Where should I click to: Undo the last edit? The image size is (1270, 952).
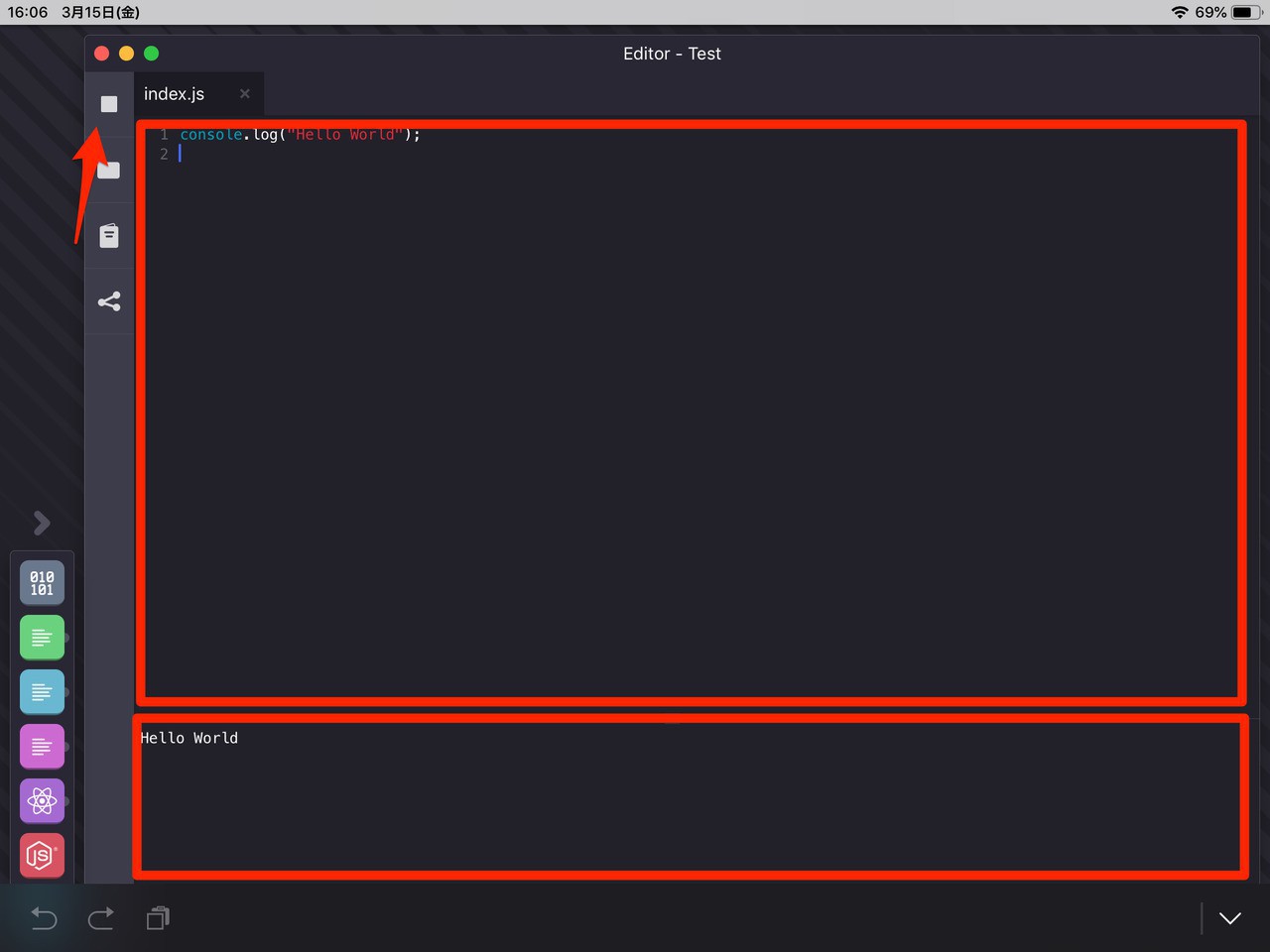[x=44, y=918]
